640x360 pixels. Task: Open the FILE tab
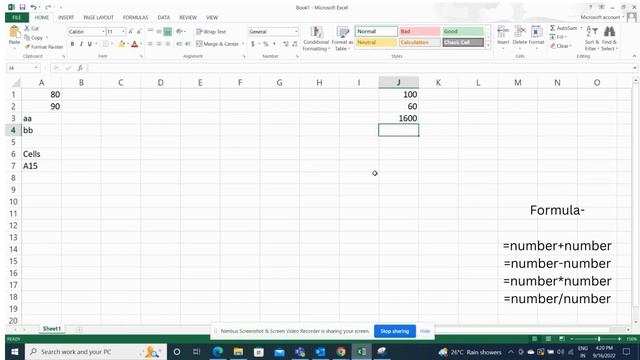[17, 18]
